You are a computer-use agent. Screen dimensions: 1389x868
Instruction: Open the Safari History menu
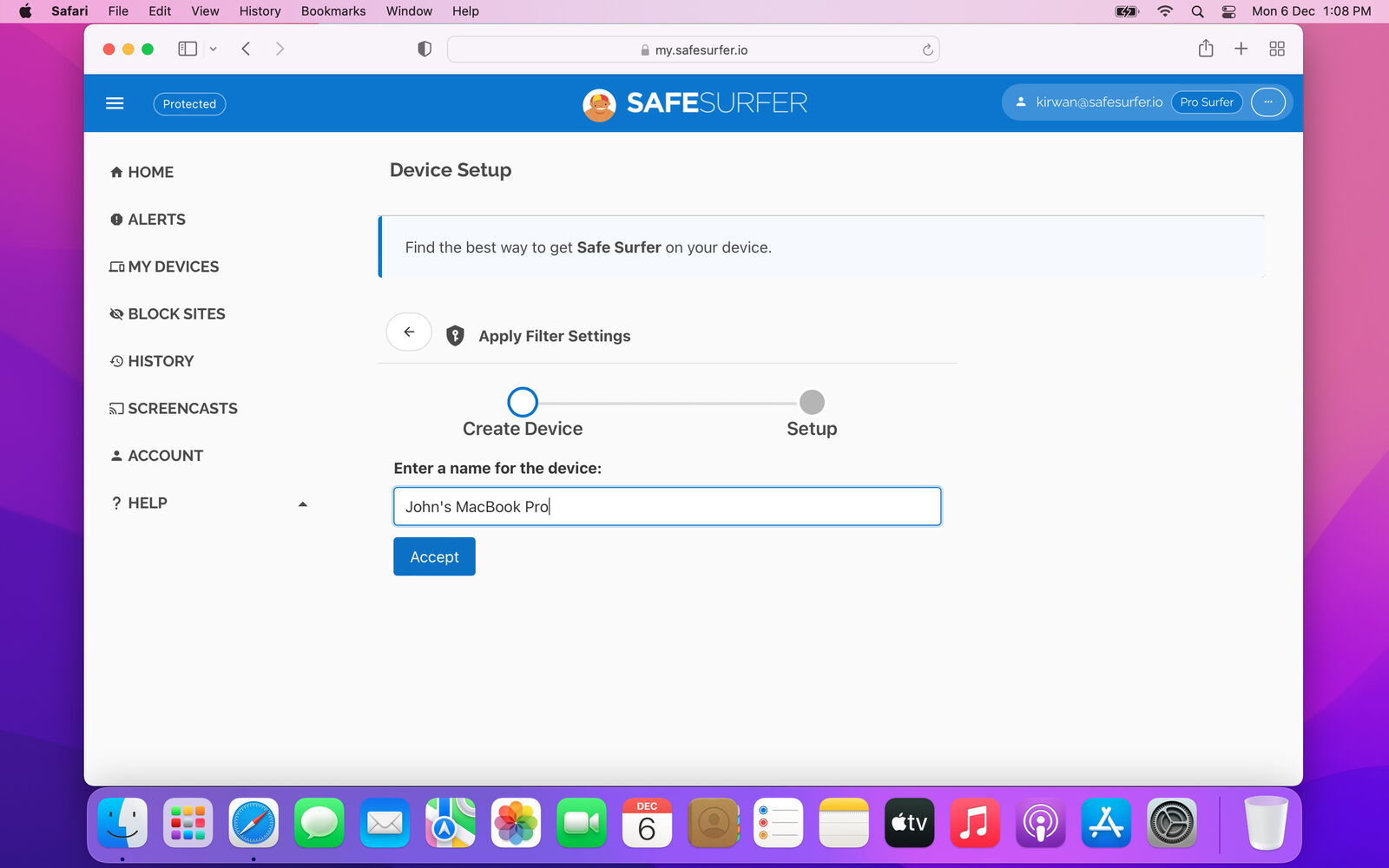(x=260, y=11)
